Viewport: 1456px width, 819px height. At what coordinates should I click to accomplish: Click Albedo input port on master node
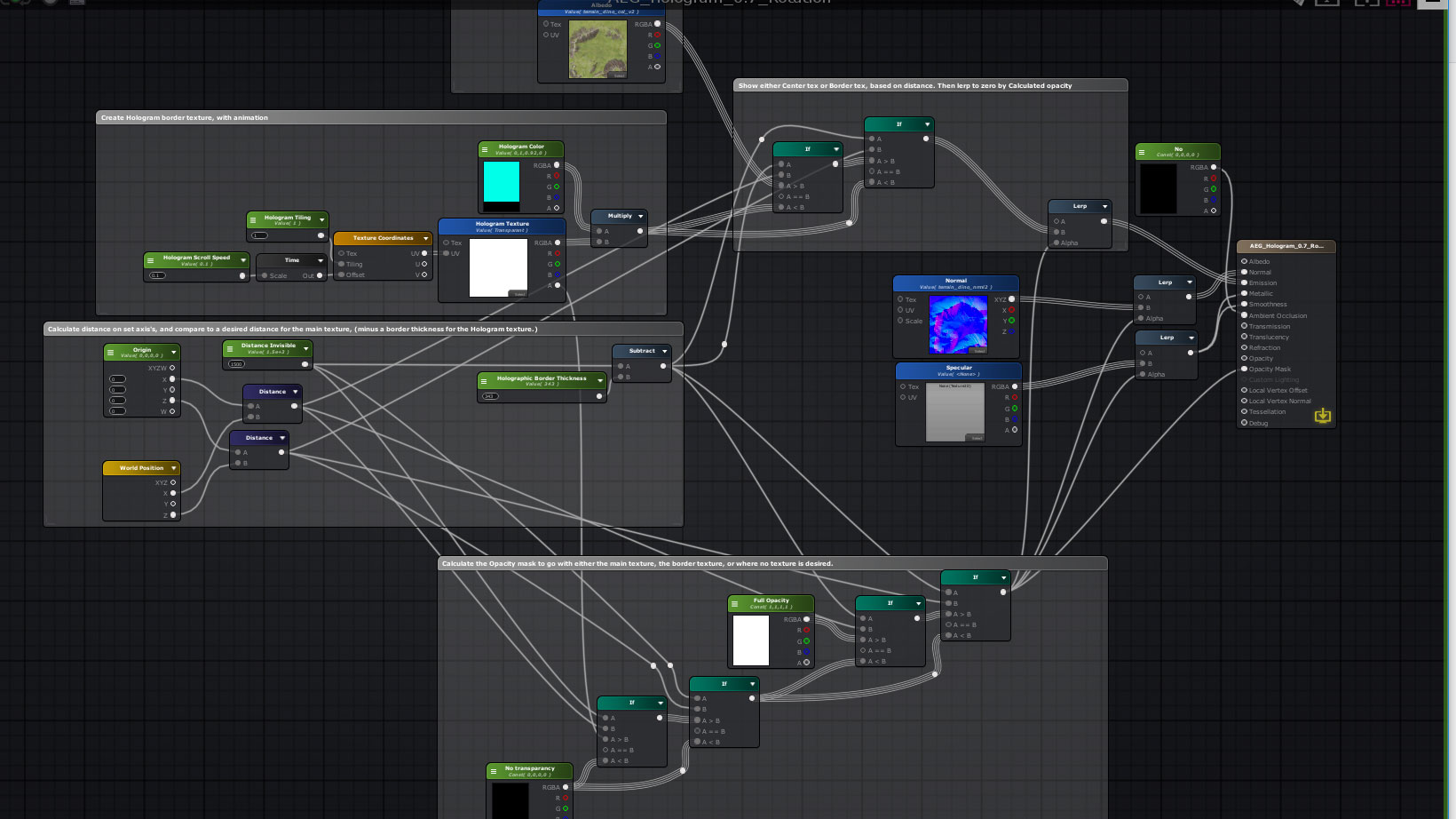click(x=1244, y=261)
